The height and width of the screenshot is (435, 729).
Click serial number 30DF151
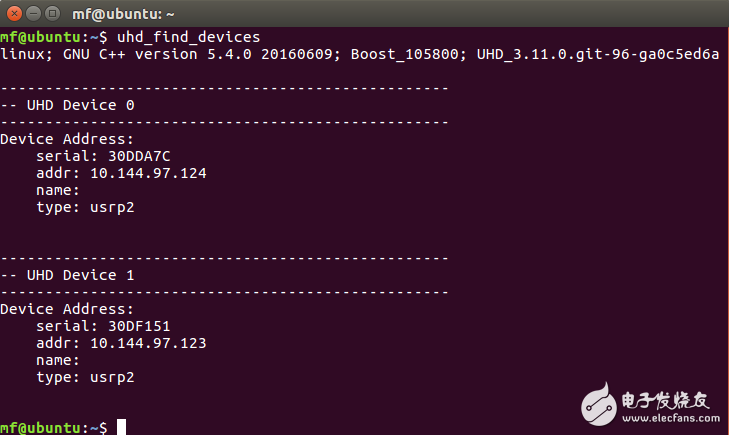[x=130, y=326]
